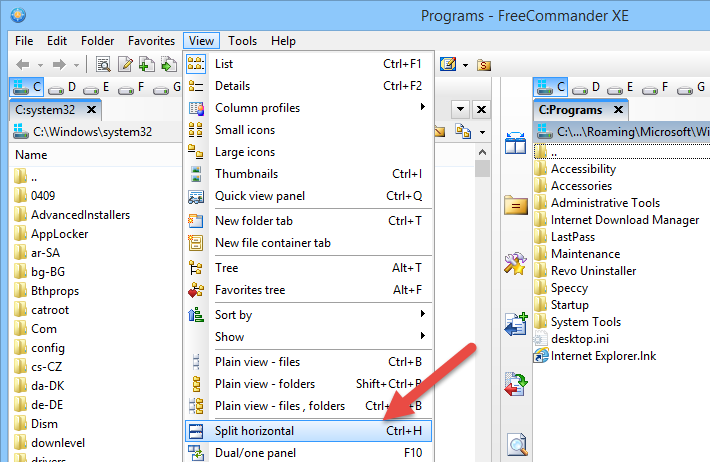Click the copy files toolbar icon

146,65
